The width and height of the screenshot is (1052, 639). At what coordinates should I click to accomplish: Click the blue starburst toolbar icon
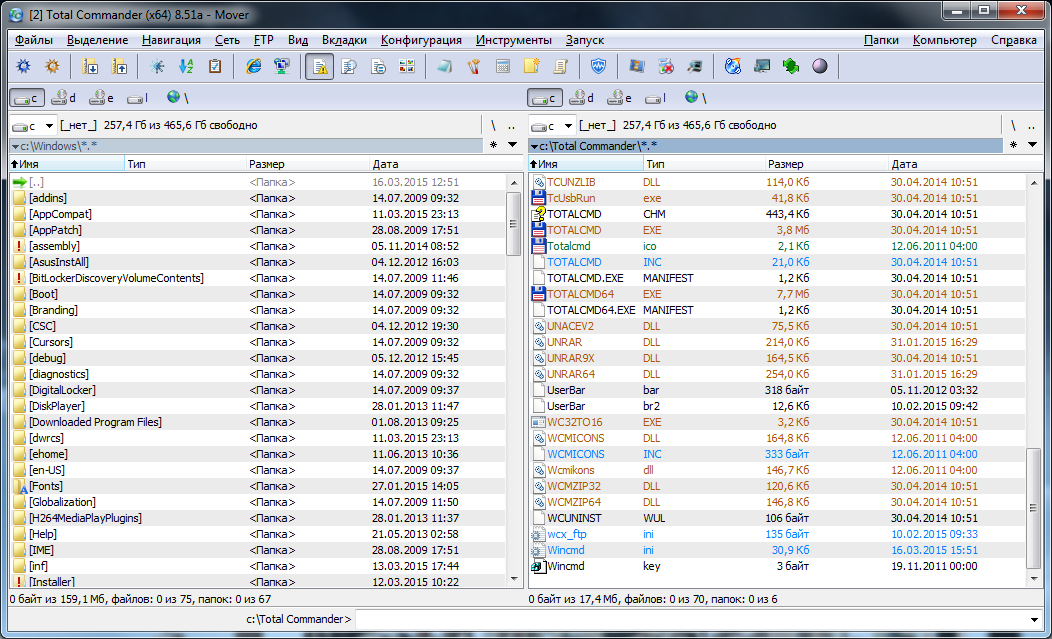coord(157,66)
